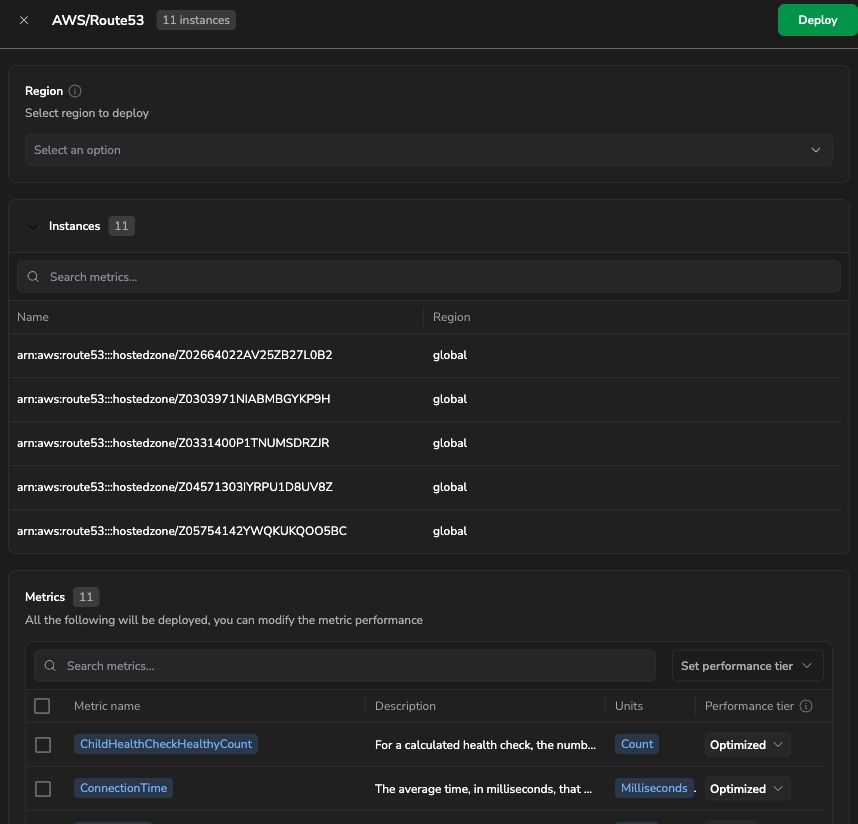The image size is (858, 824).
Task: Select hostedzone Z04571303IYRPU1D8UV8Z row
Action: coord(425,488)
